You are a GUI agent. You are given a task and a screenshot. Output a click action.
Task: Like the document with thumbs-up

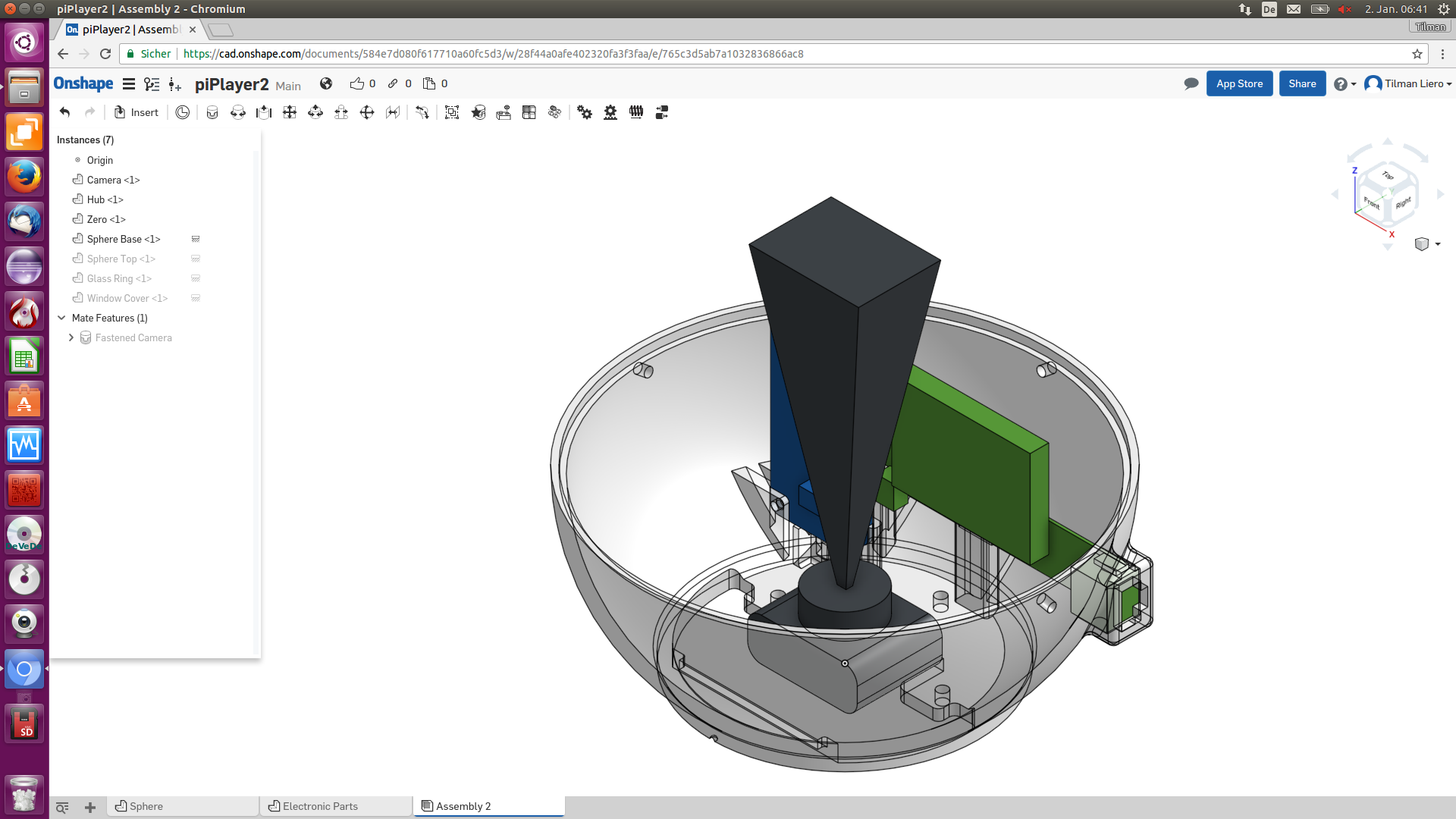(357, 83)
